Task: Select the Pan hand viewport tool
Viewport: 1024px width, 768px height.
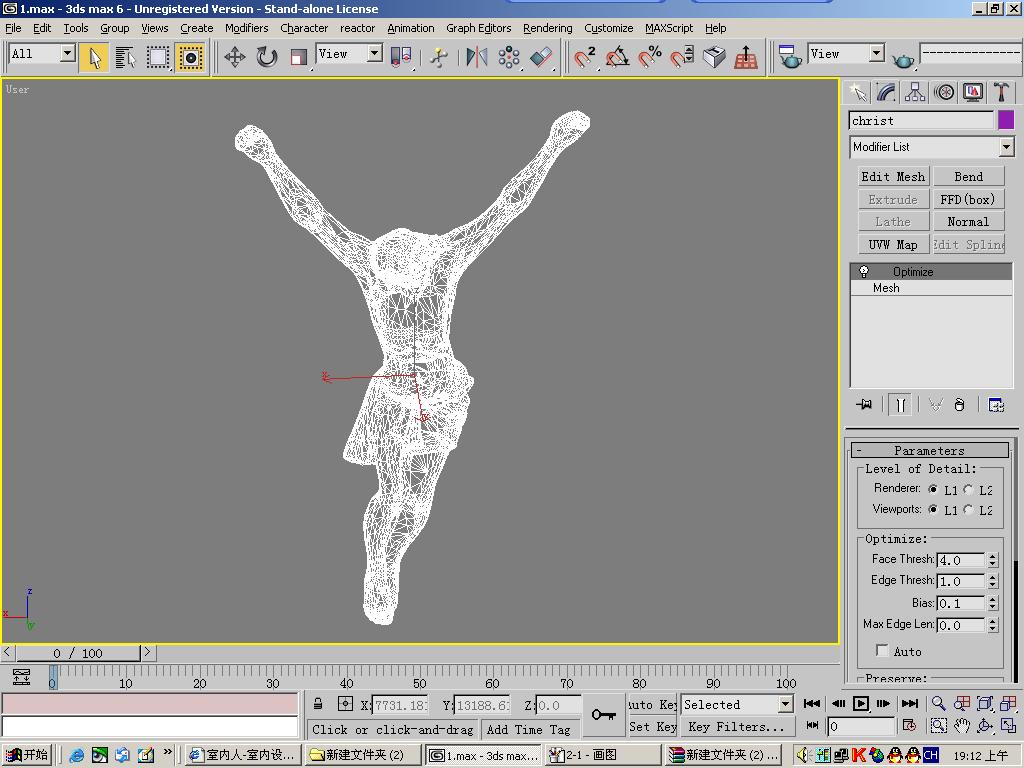Action: 962,726
